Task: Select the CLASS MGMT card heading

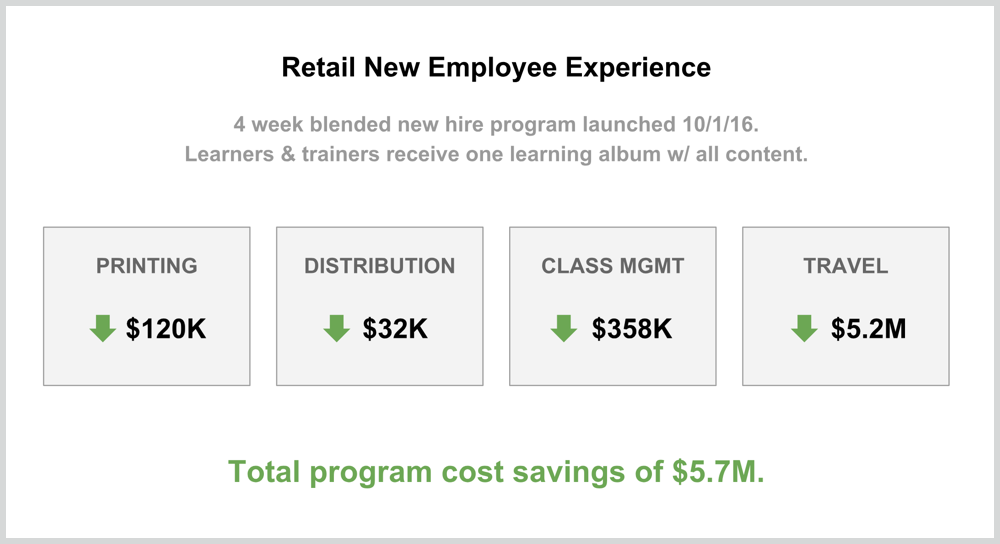Action: pos(612,265)
